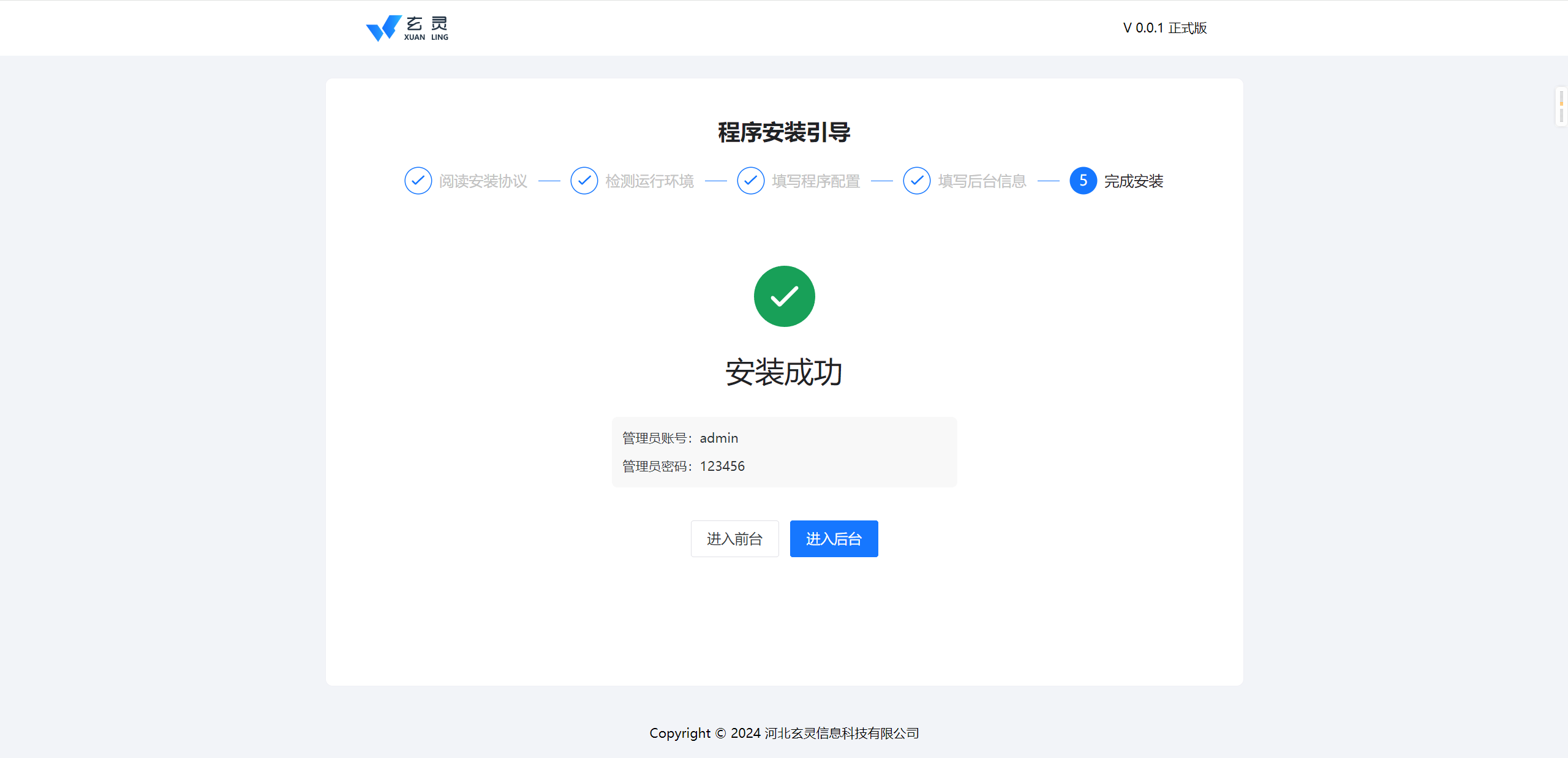Select the 填写程序配置 step label
Viewport: 1568px width, 758px height.
816,181
